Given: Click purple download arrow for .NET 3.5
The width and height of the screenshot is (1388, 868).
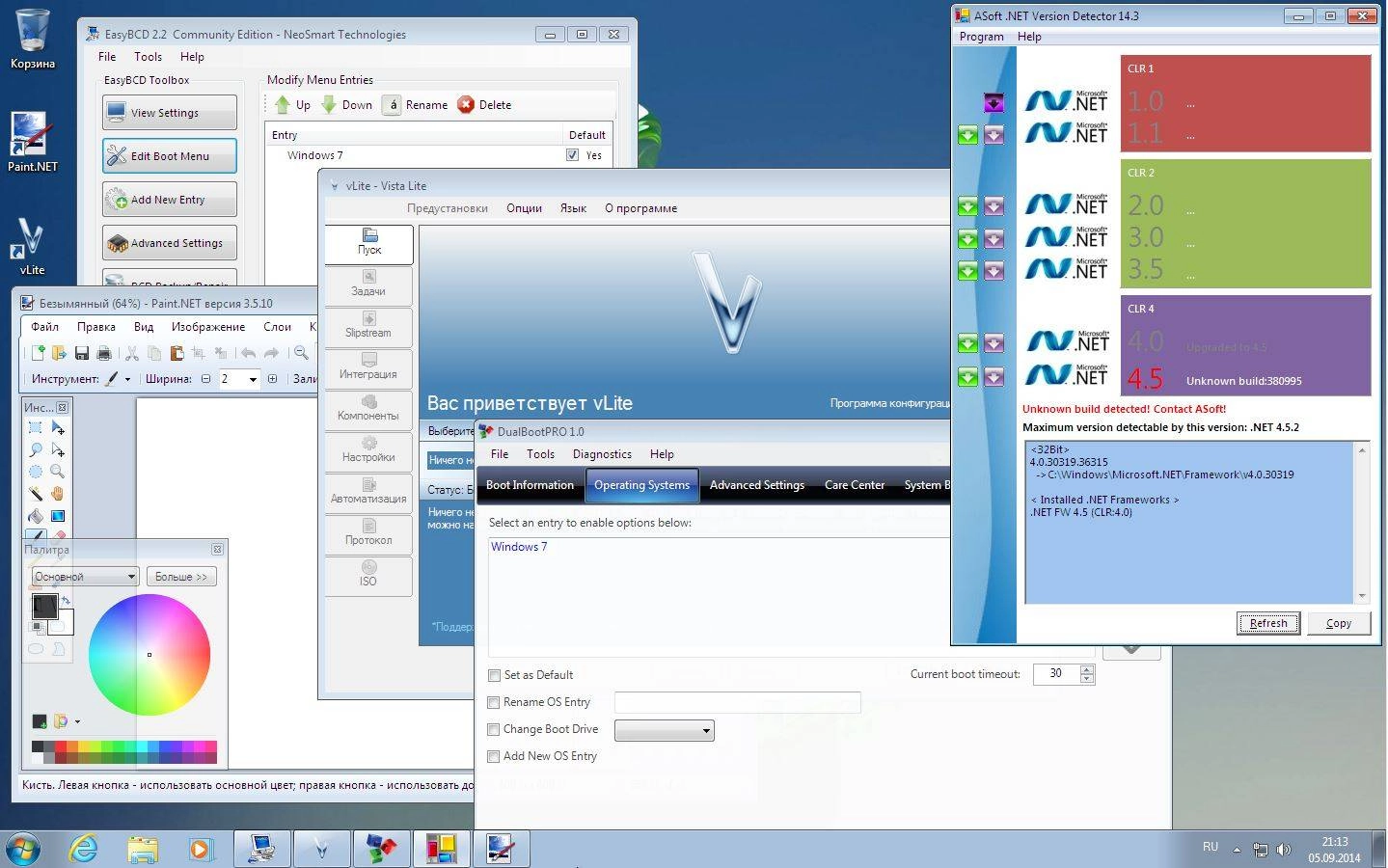Looking at the screenshot, I should [x=994, y=271].
